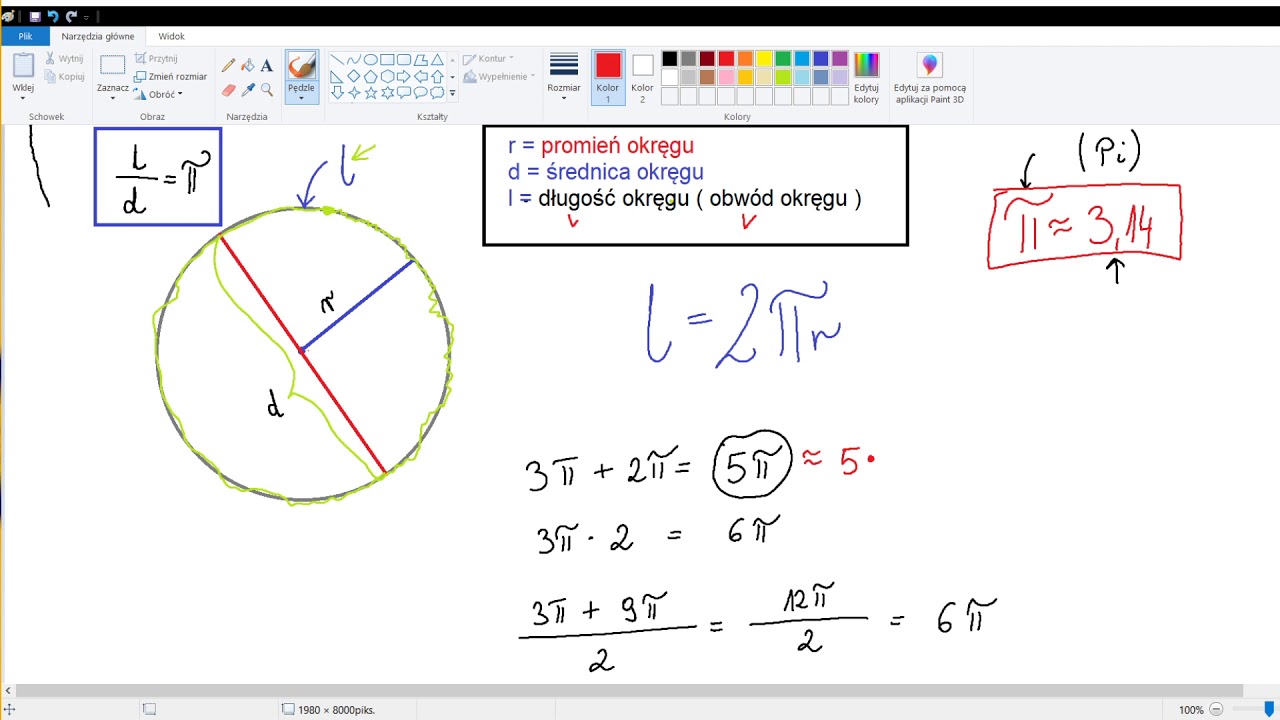
Task: Open the Kontur outline dropdown
Action: 489,59
